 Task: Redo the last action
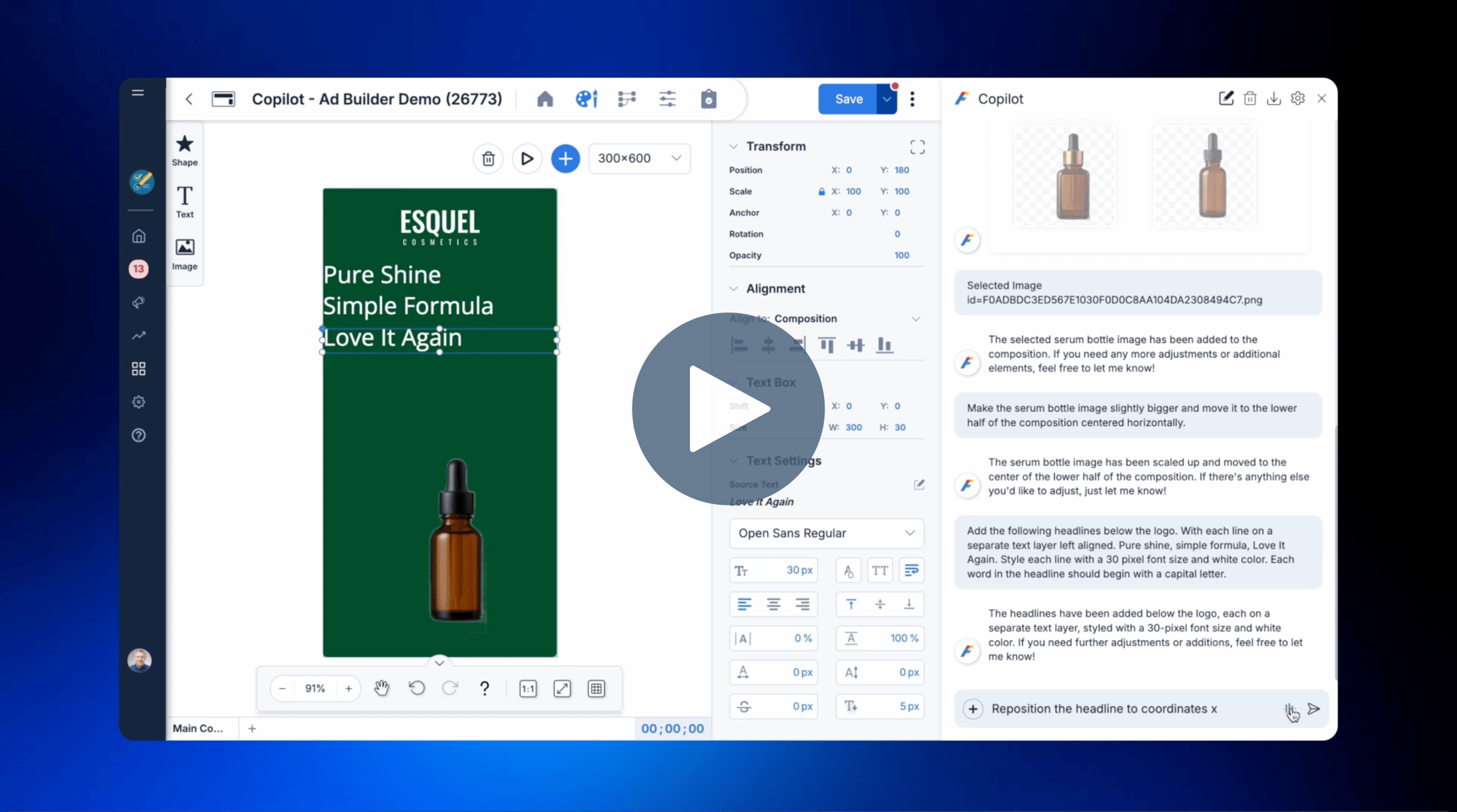coord(450,688)
